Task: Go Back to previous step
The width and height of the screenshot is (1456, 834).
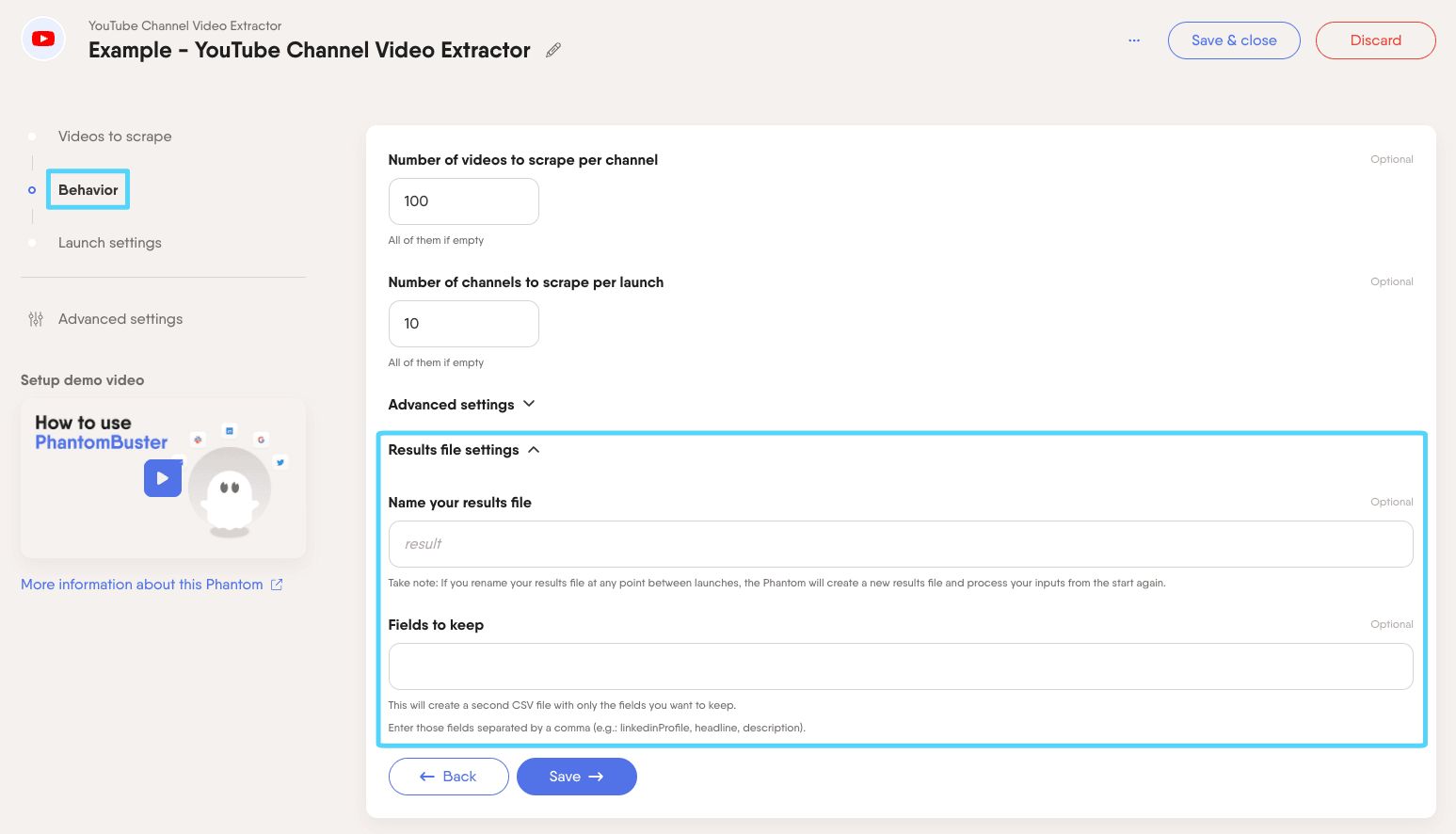Action: [x=448, y=777]
